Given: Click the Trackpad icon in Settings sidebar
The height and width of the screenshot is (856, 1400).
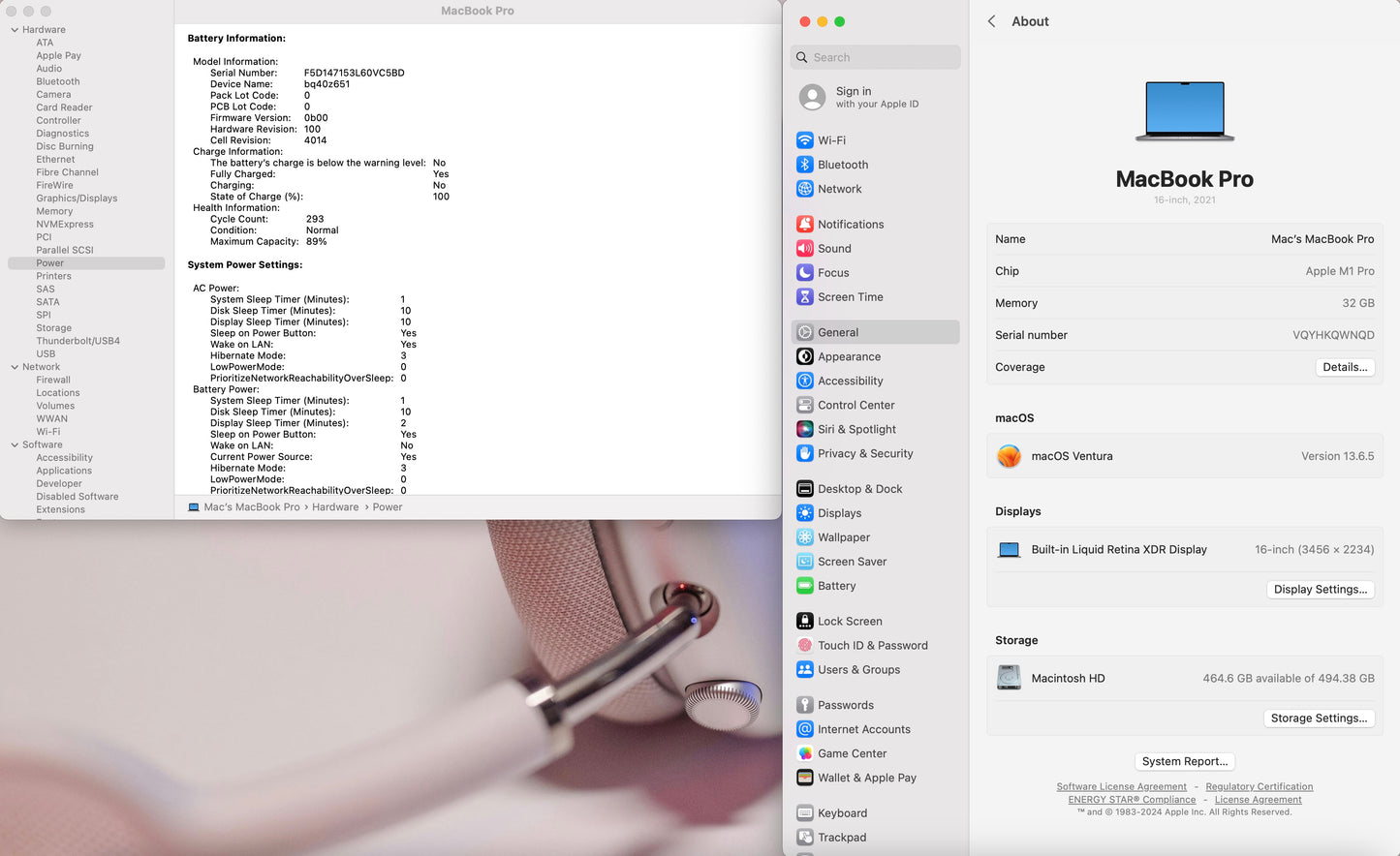Looking at the screenshot, I should point(804,838).
